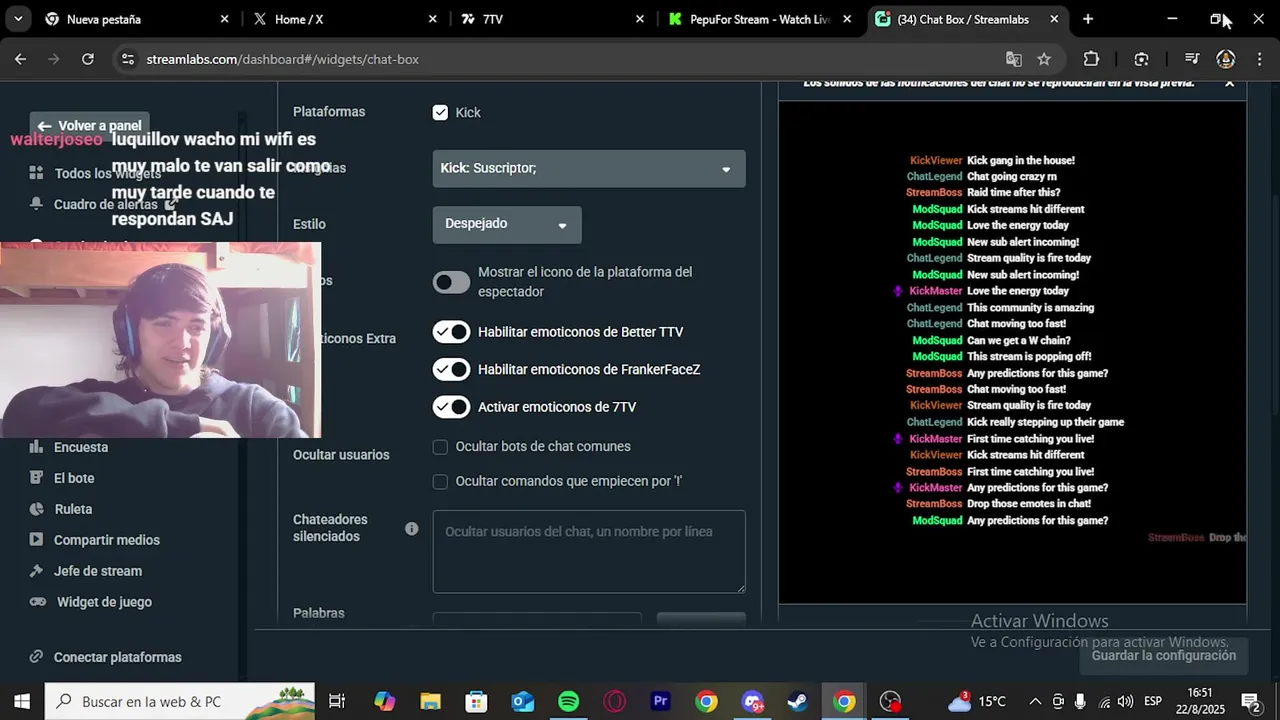Disable FrankerFaceZ emoticons toggle
Image resolution: width=1280 pixels, height=720 pixels.
pyautogui.click(x=452, y=370)
